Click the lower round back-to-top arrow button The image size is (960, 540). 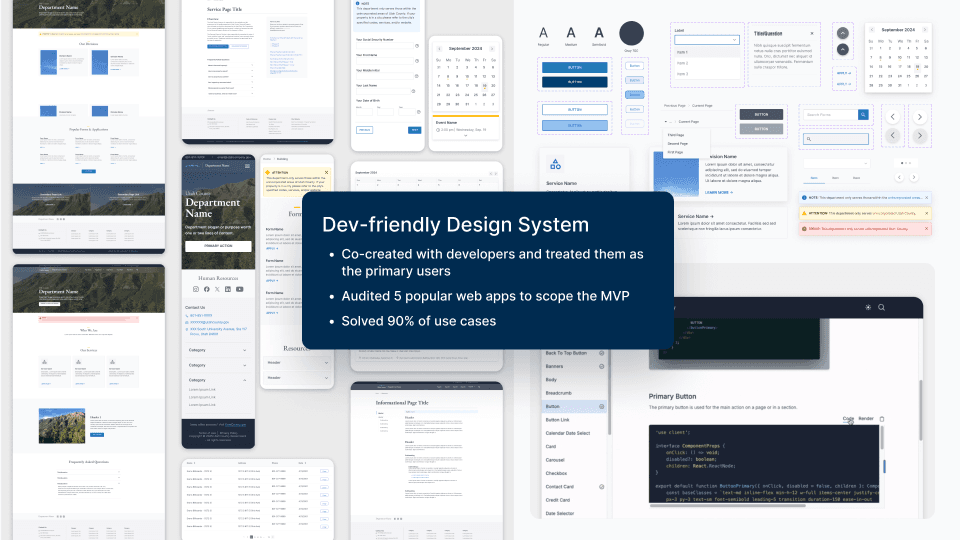coord(843,49)
